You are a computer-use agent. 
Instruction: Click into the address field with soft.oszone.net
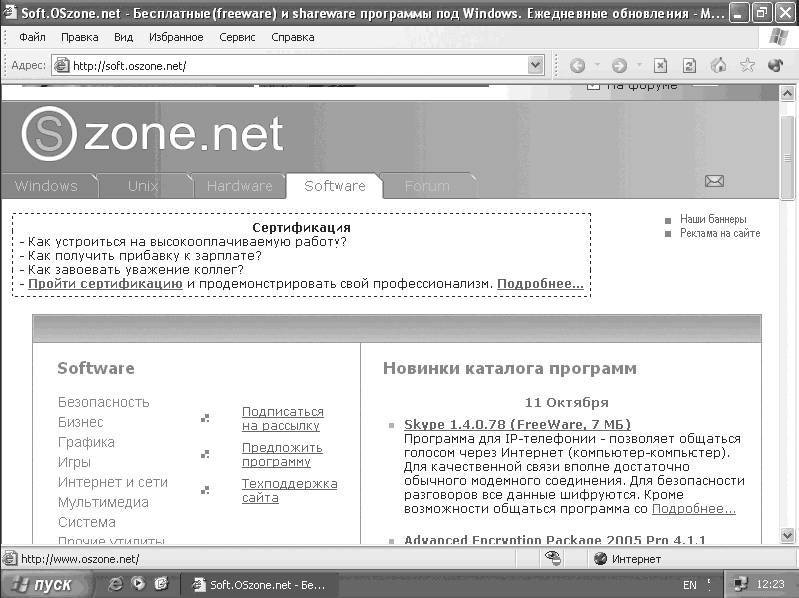pyautogui.click(x=298, y=66)
